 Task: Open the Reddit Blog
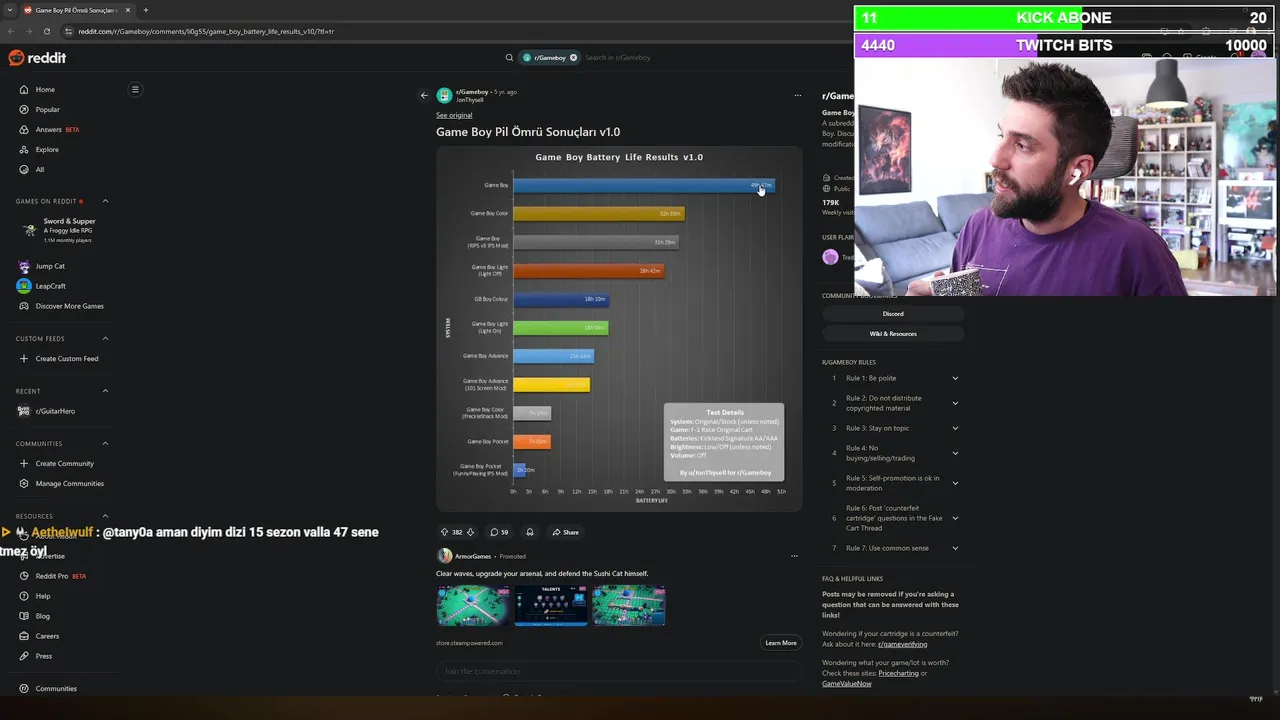click(43, 616)
